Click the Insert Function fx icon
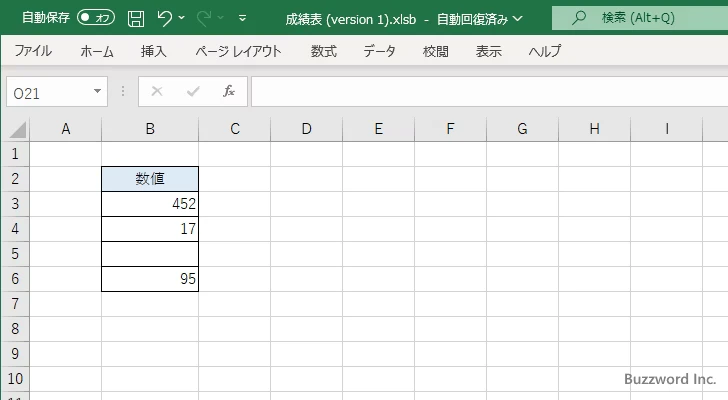 point(229,91)
